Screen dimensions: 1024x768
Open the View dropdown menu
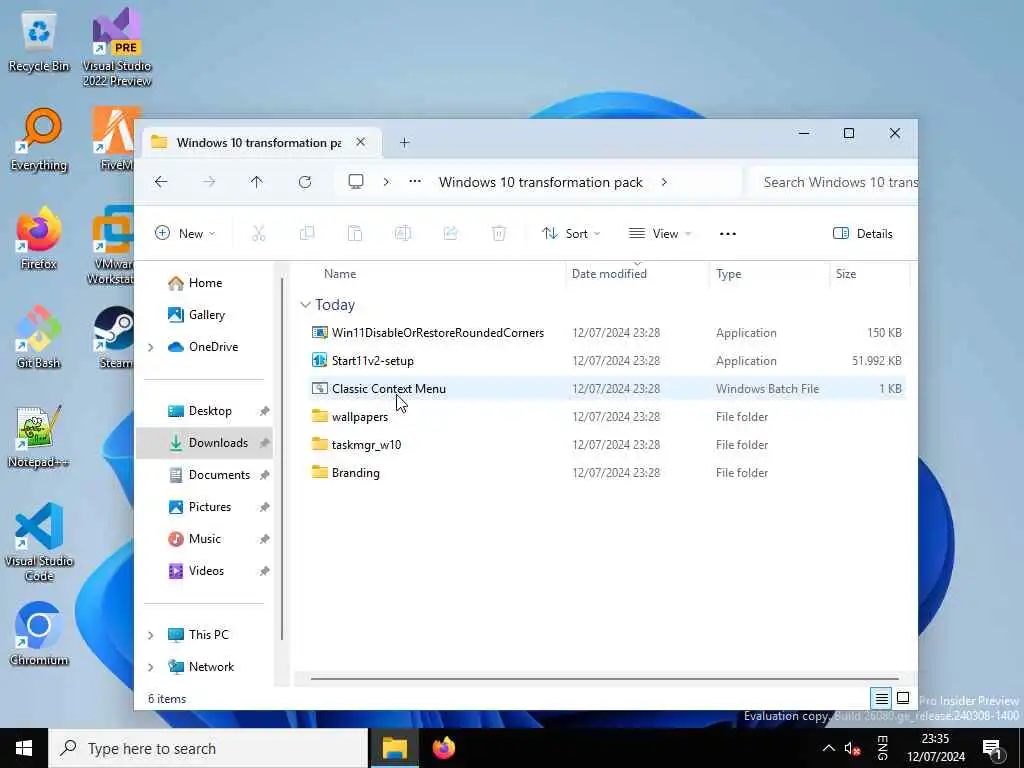(660, 233)
